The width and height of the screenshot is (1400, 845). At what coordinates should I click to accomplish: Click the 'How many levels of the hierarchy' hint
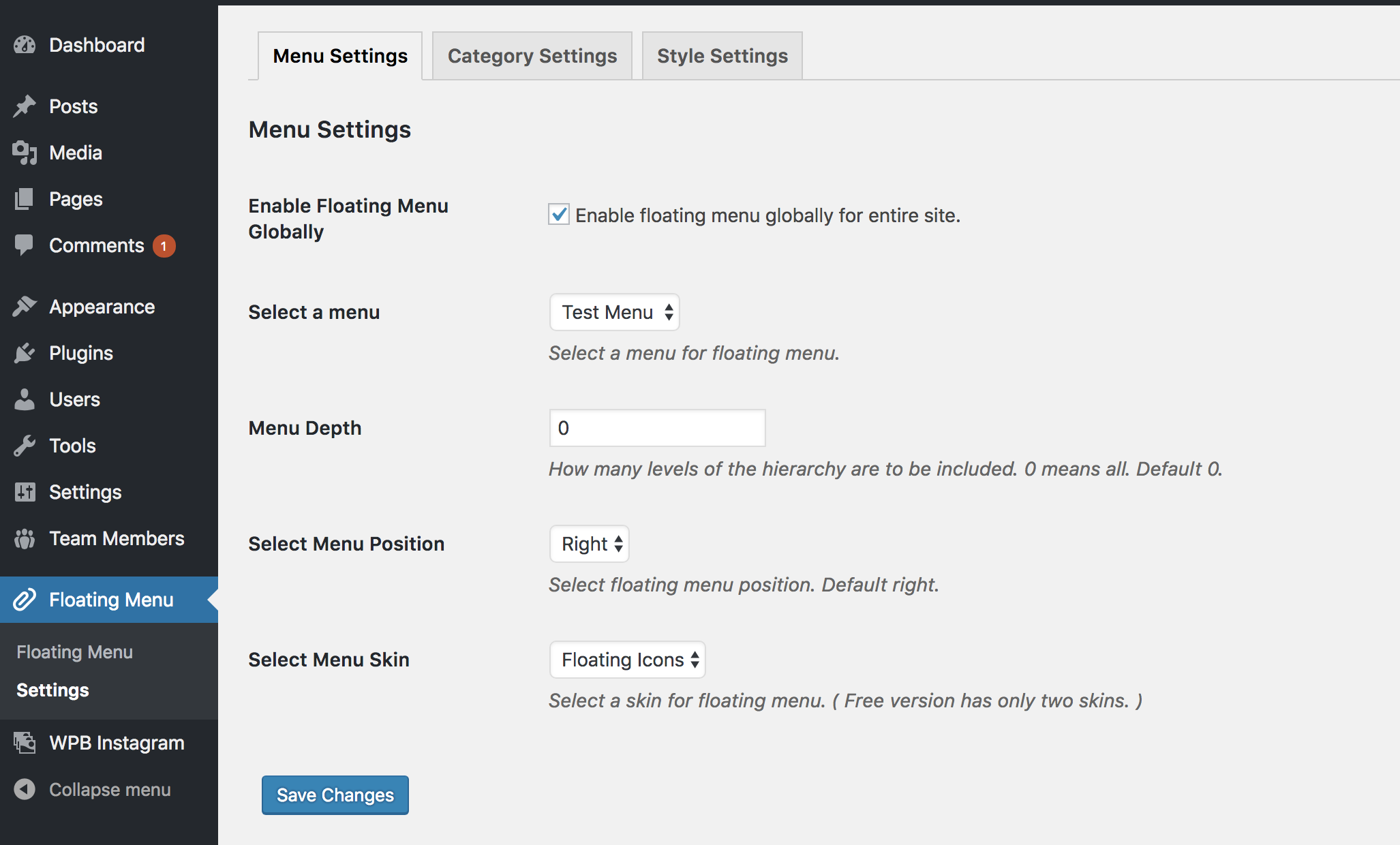(885, 469)
